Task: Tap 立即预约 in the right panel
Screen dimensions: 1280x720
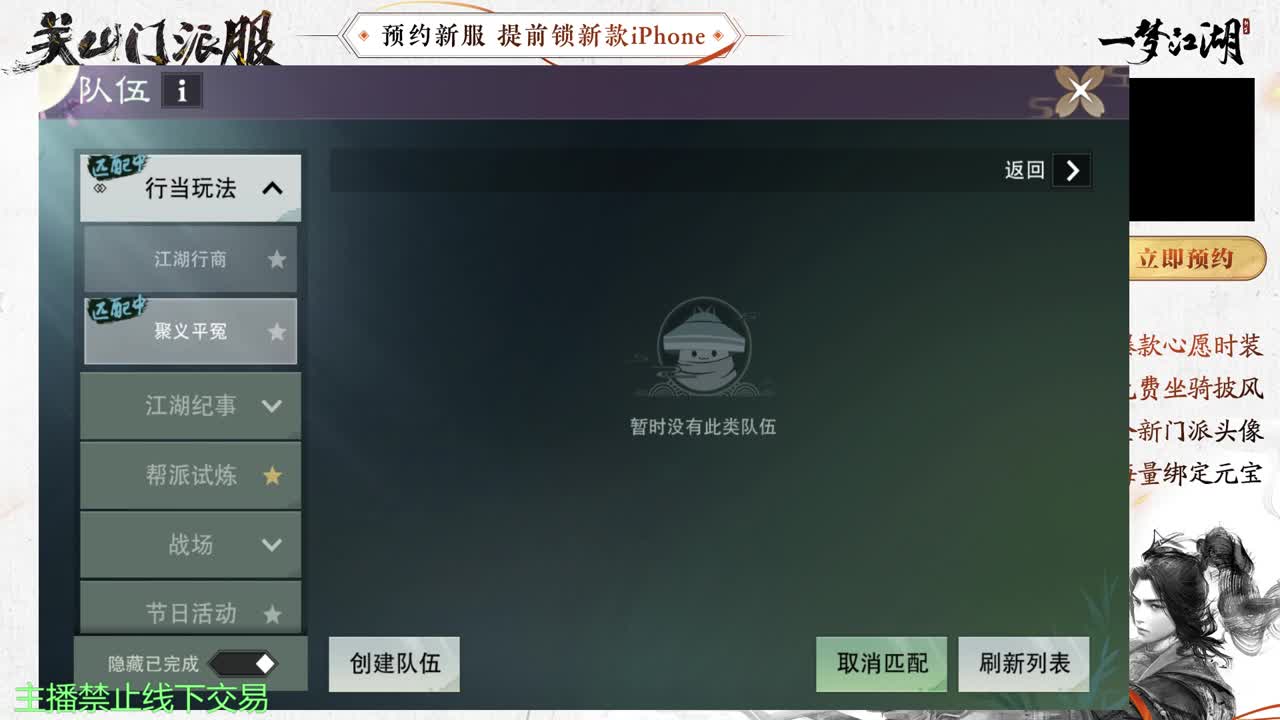Action: (1197, 258)
